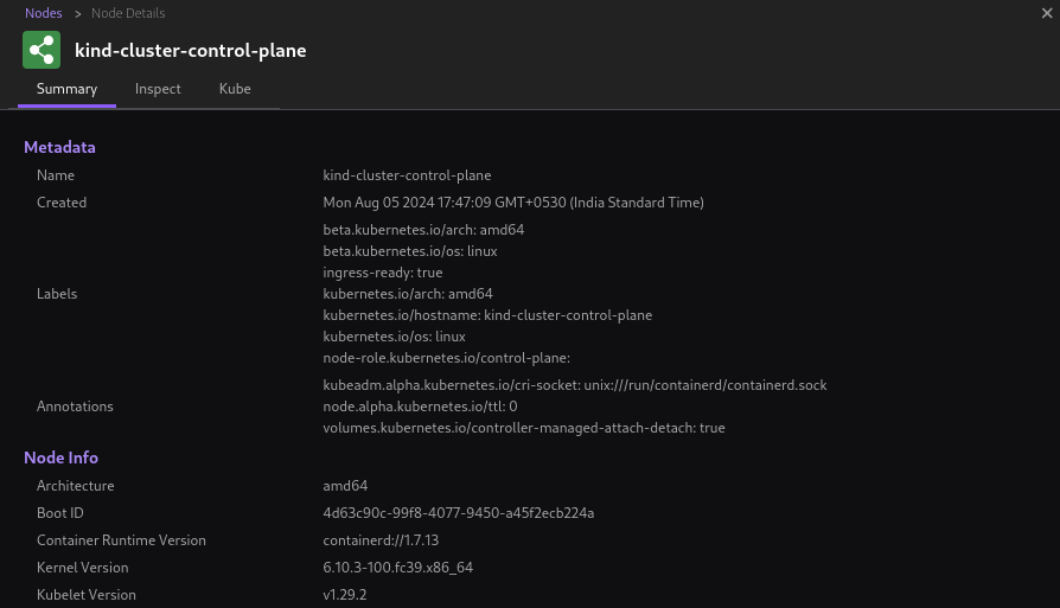Click the Metadata section heading

pyautogui.click(x=60, y=147)
